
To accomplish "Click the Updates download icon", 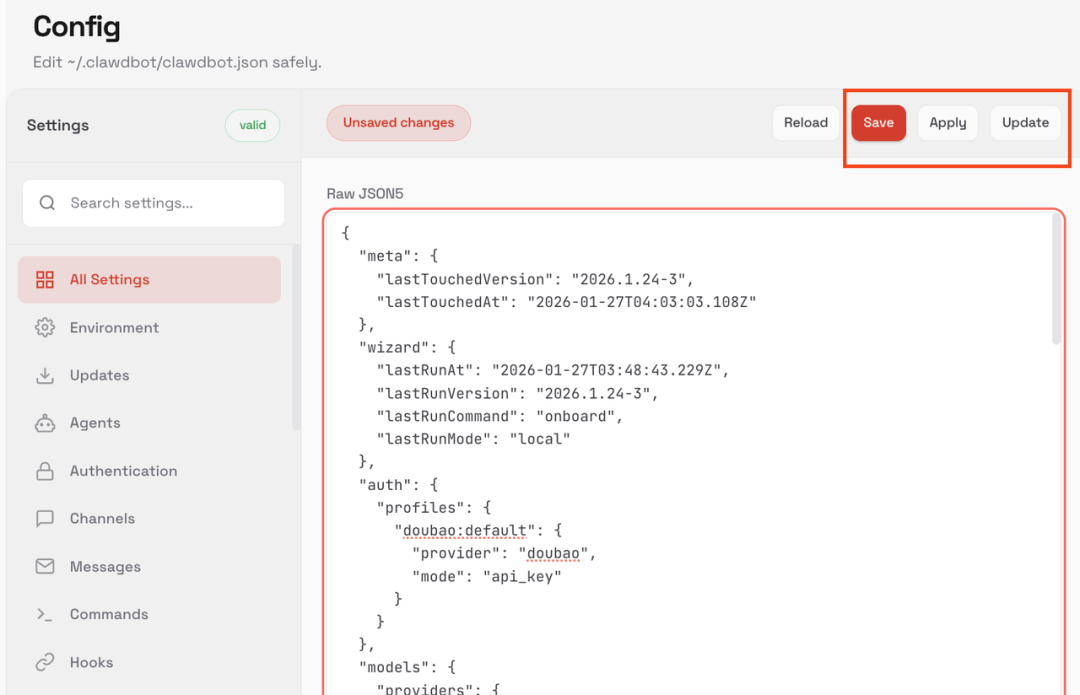I will coord(45,376).
